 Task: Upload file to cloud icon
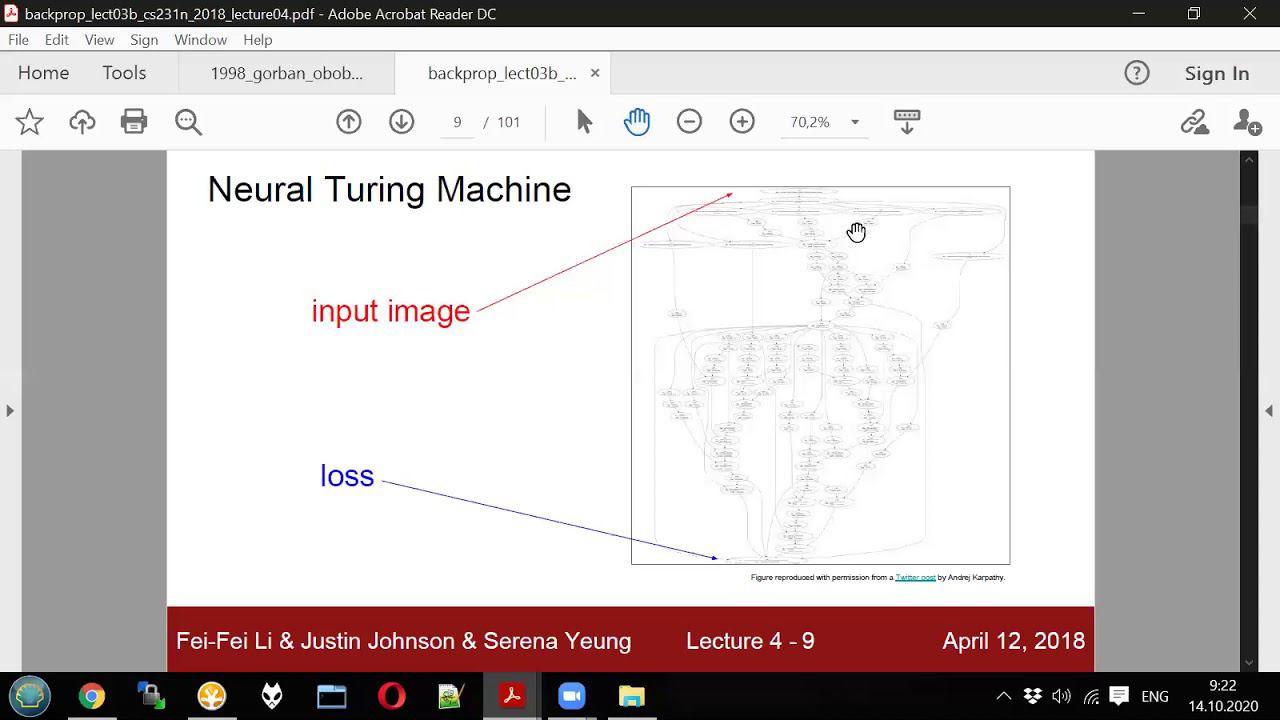(82, 122)
